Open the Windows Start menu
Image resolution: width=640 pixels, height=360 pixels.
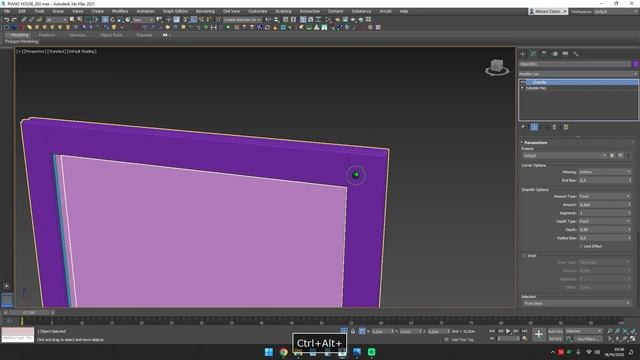(269, 352)
